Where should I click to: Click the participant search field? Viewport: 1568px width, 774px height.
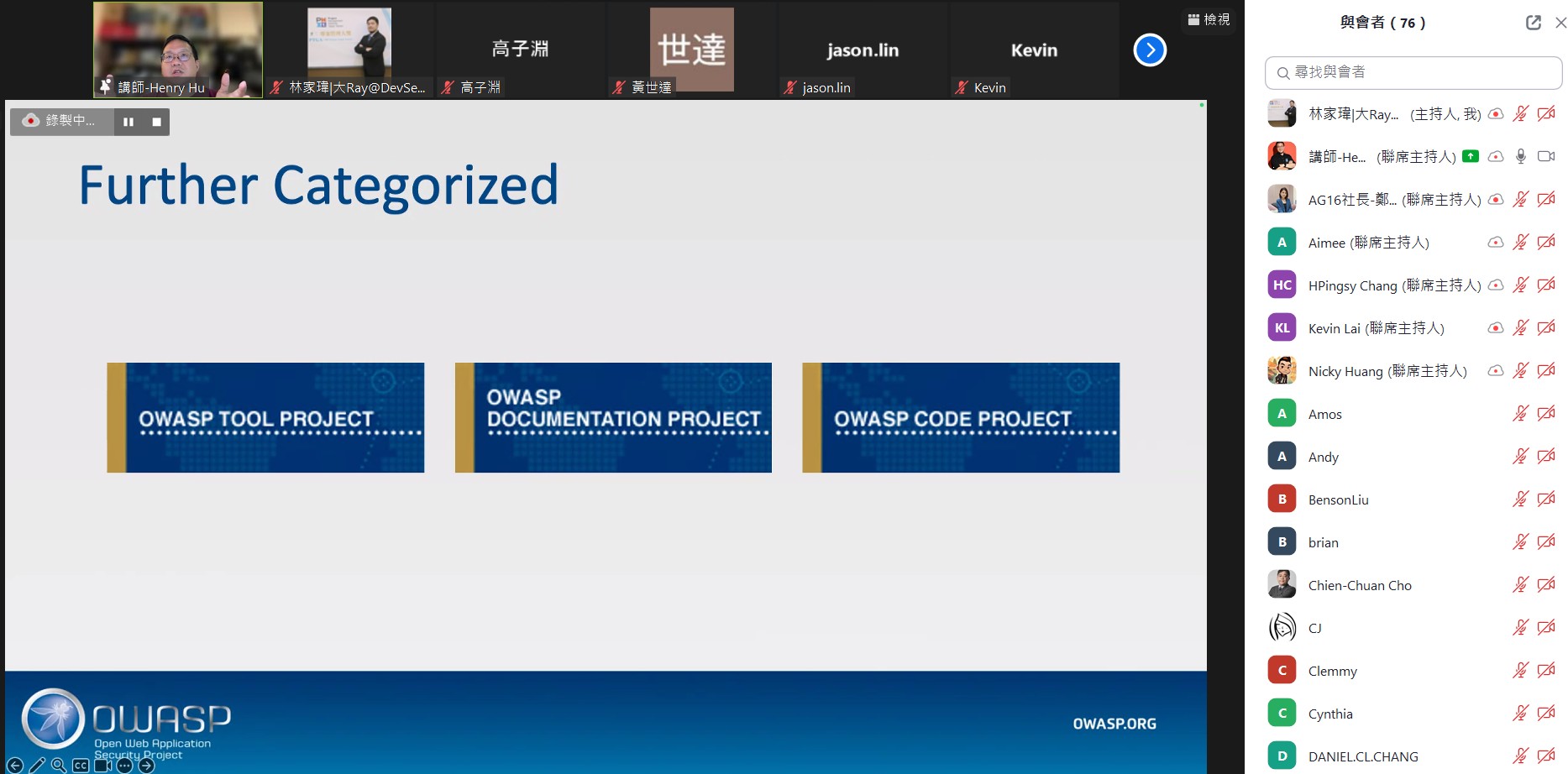pos(1413,73)
